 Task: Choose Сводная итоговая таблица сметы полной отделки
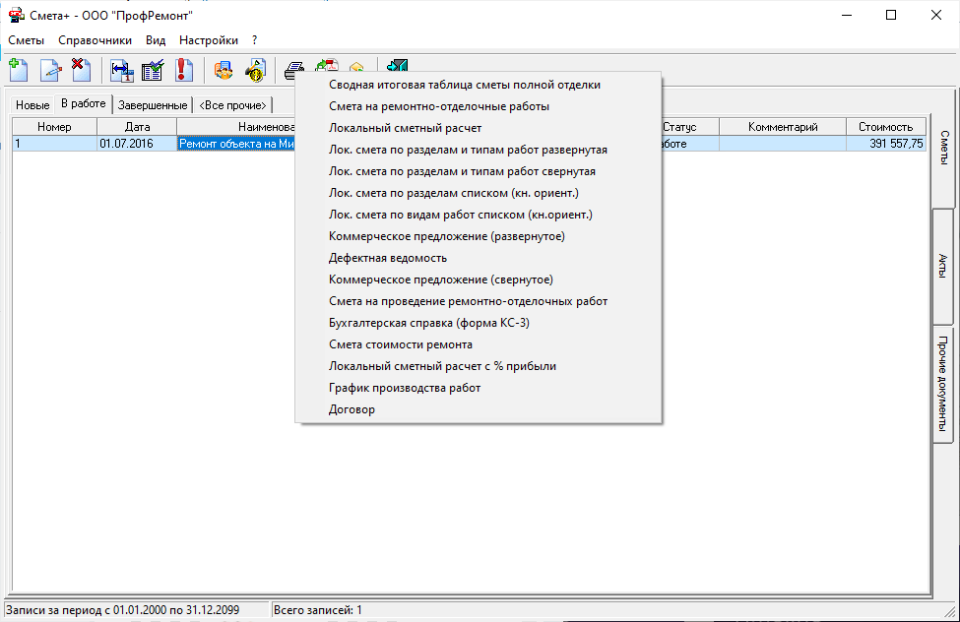point(478,85)
